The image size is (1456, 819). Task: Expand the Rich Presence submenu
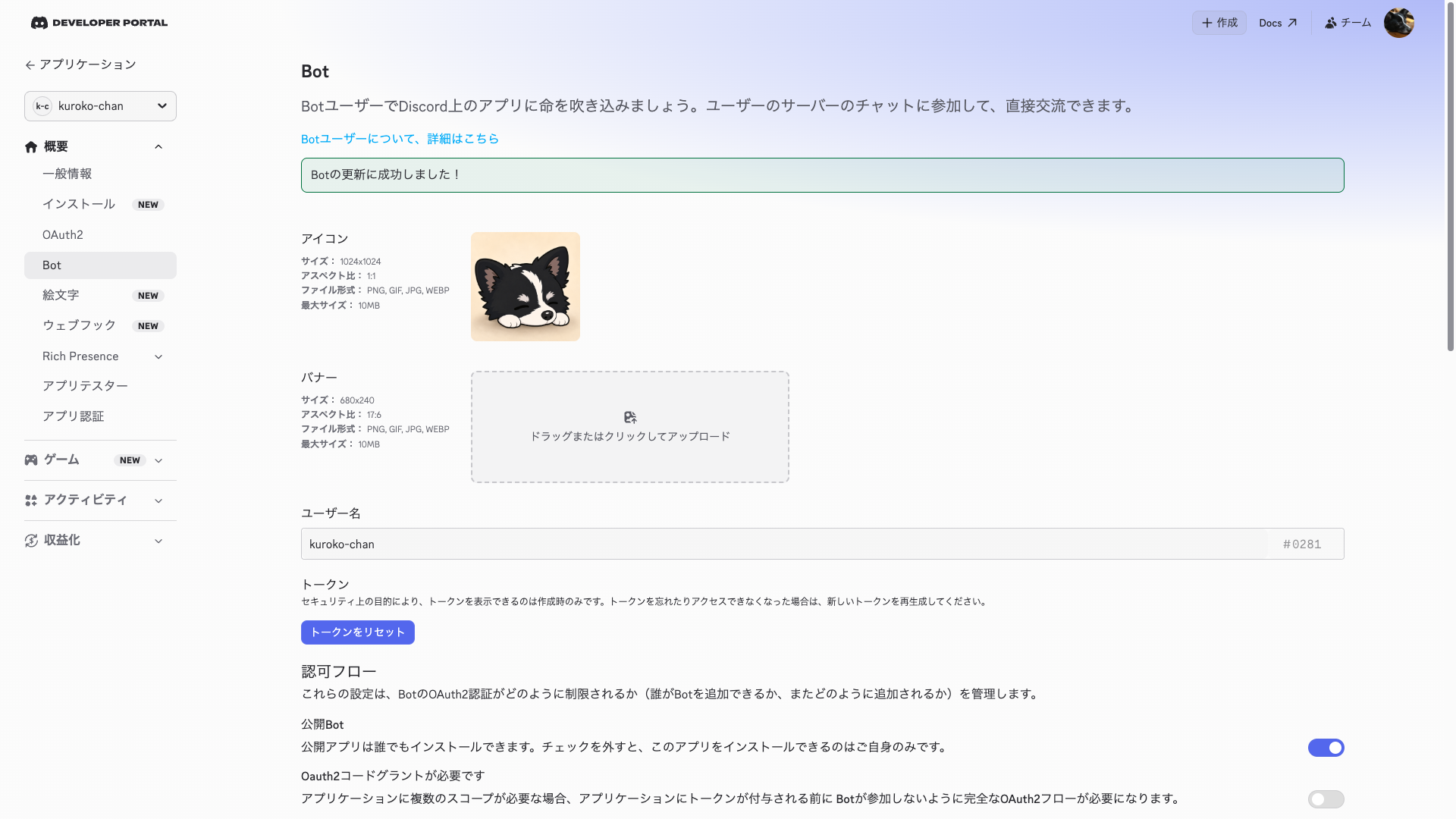[x=158, y=356]
